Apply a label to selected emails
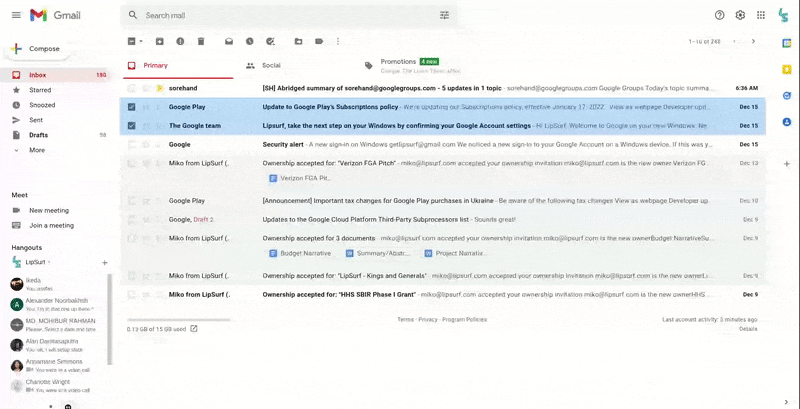The image size is (800, 409). (319, 41)
